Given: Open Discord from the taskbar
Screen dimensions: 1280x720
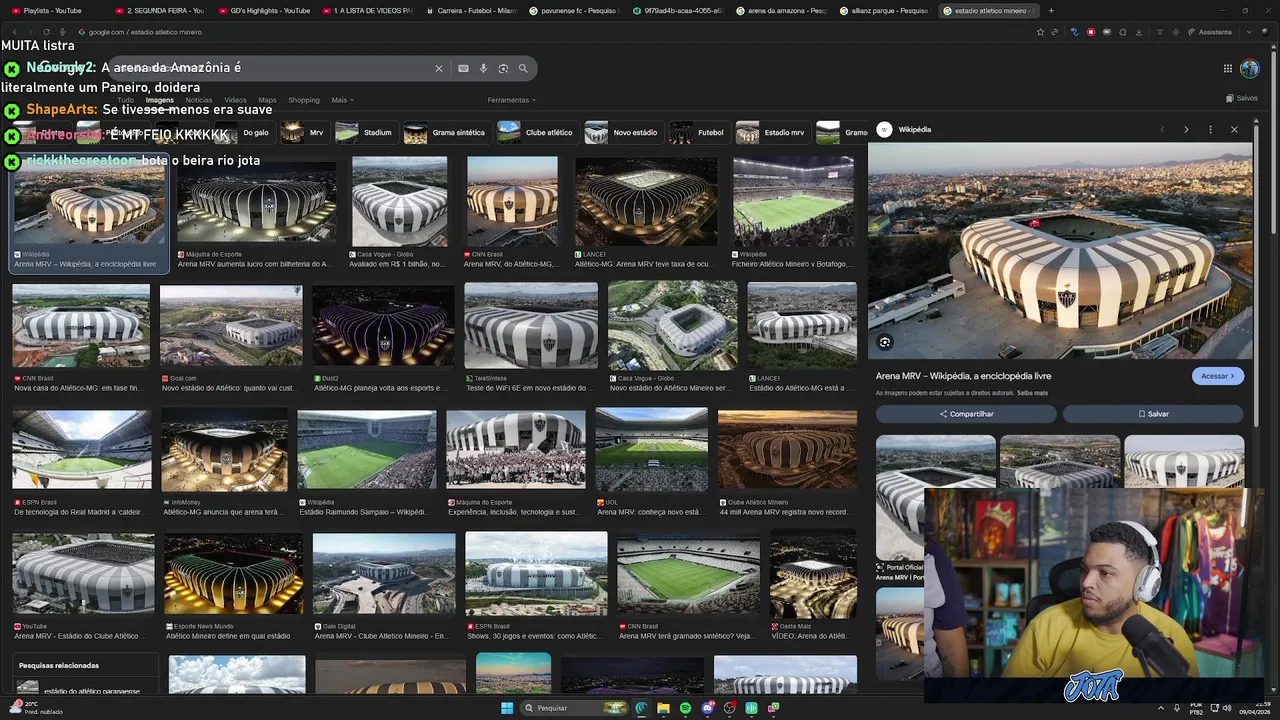Looking at the screenshot, I should (x=707, y=708).
